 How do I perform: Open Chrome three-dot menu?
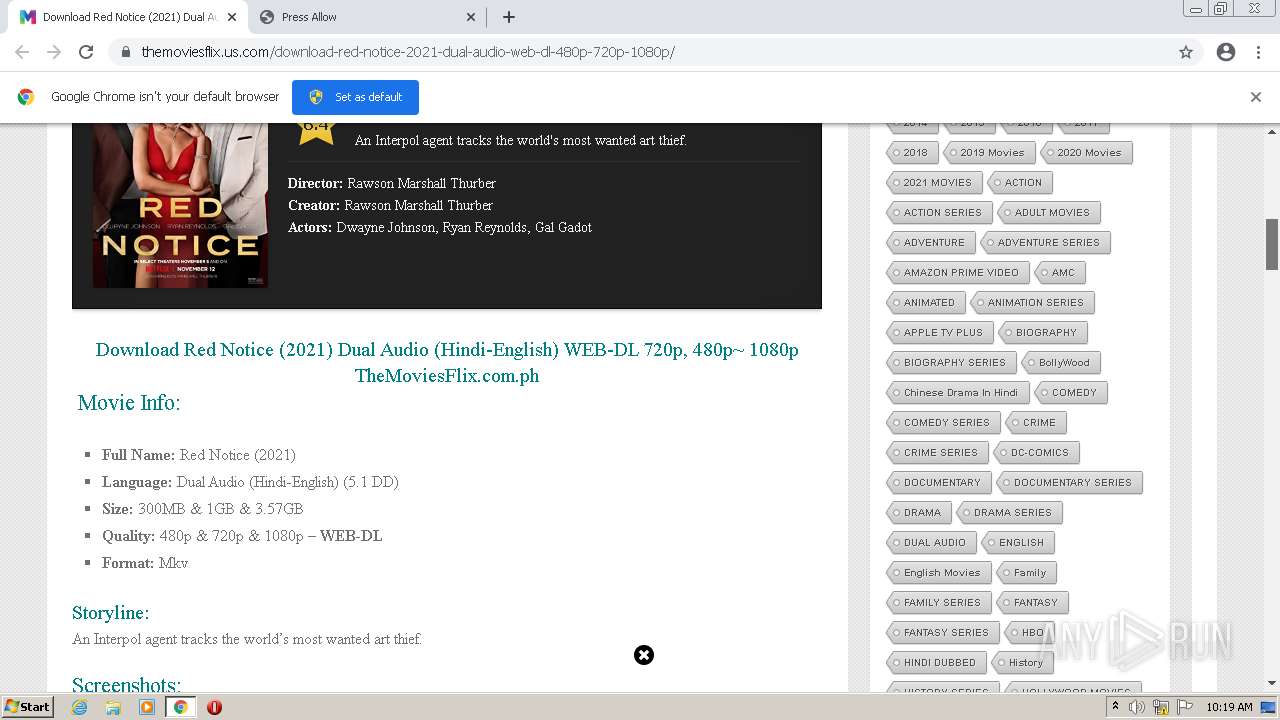pyautogui.click(x=1257, y=52)
